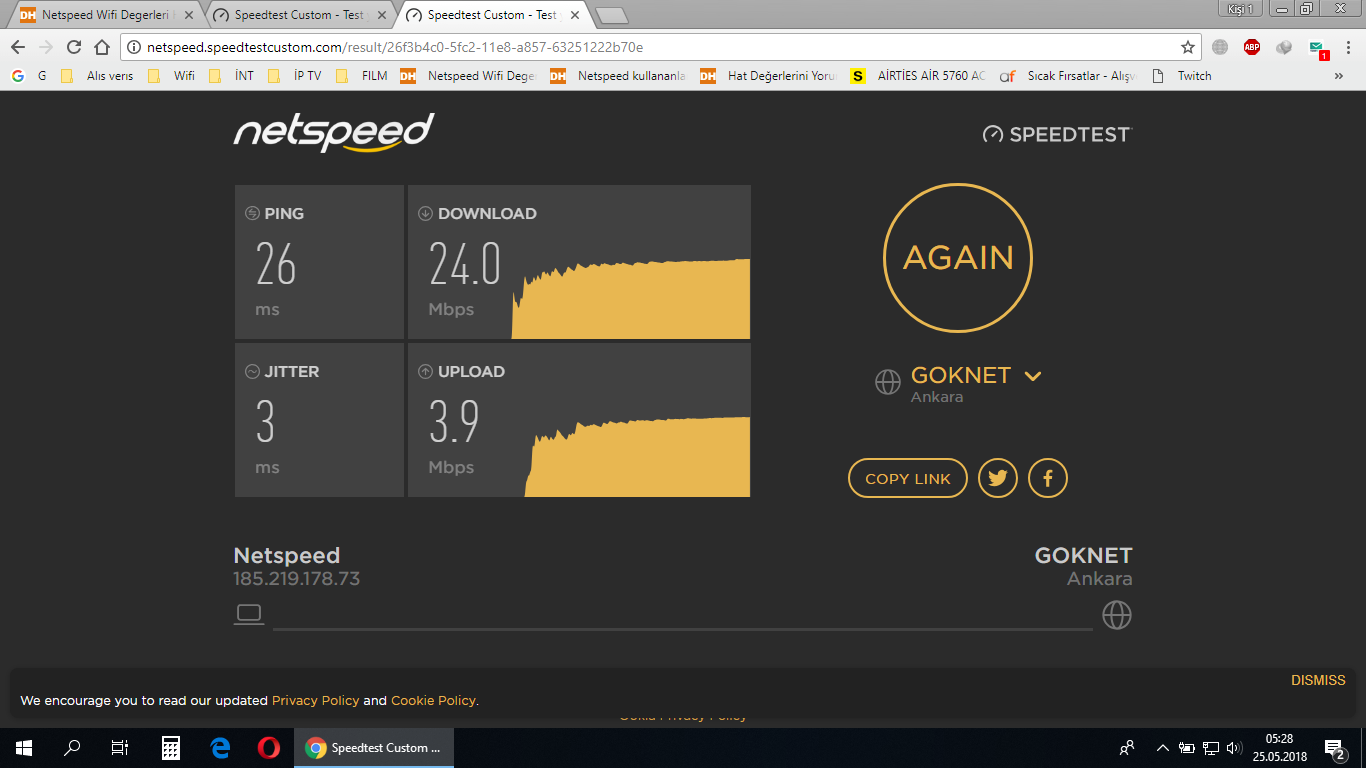Reload the page using refresh icon
The width and height of the screenshot is (1366, 768).
point(74,47)
